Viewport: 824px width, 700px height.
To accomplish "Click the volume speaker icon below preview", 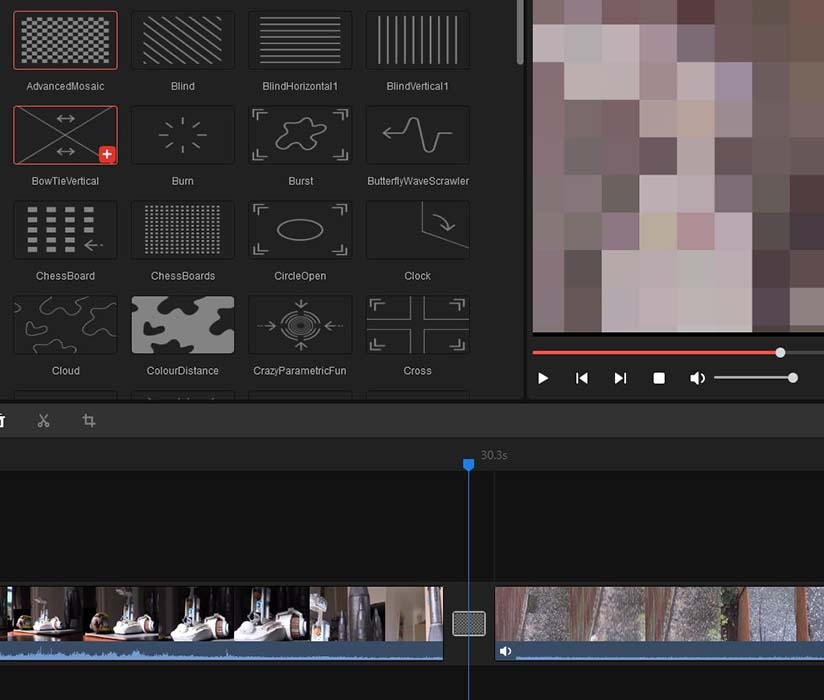I will [697, 378].
